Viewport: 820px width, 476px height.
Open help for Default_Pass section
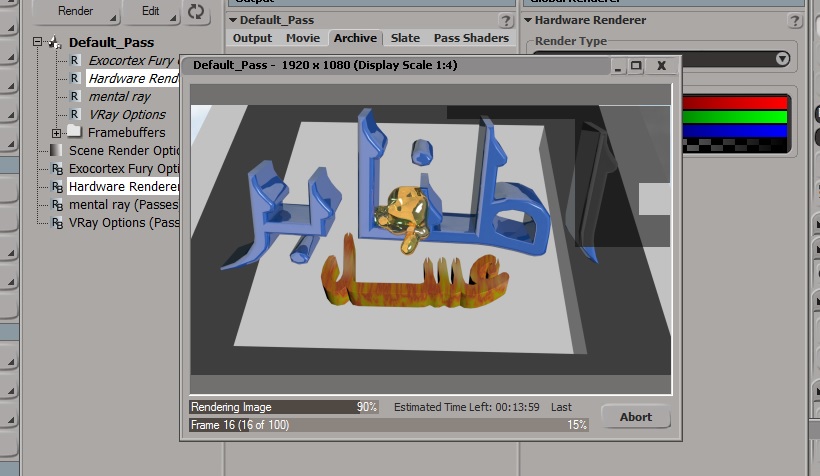(506, 21)
